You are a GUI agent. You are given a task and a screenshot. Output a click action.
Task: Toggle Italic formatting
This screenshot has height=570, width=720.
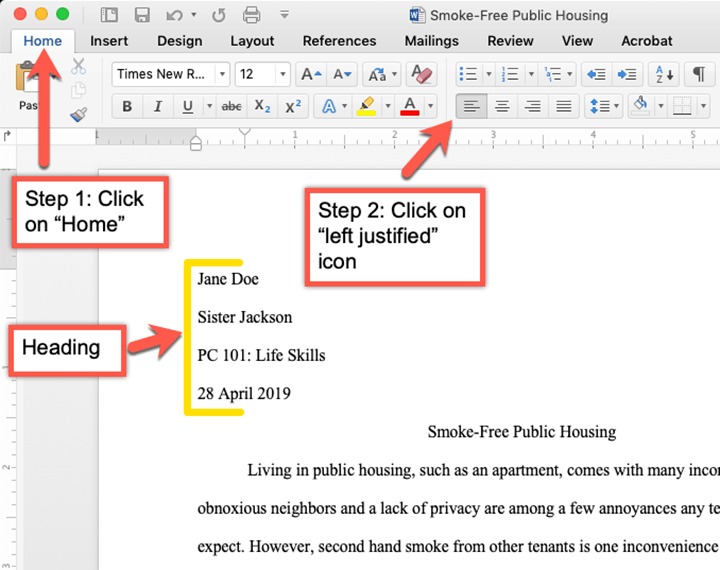(x=158, y=107)
